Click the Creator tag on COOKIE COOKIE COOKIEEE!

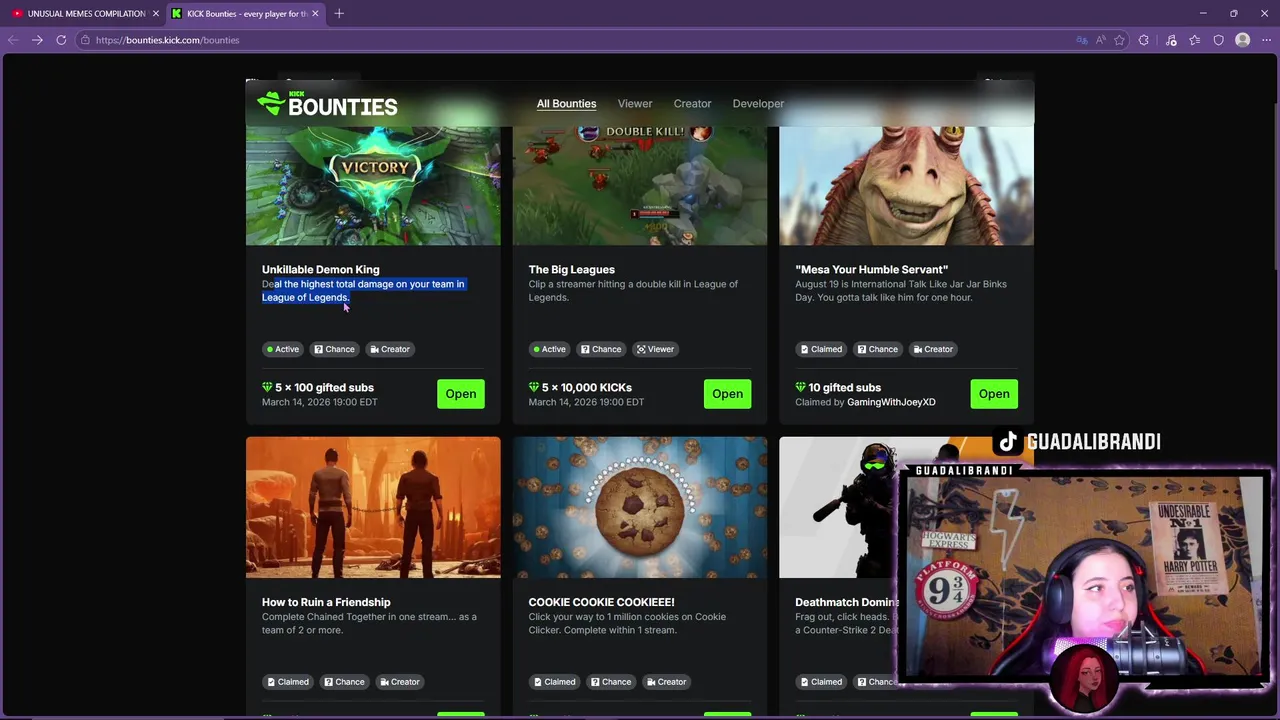666,682
